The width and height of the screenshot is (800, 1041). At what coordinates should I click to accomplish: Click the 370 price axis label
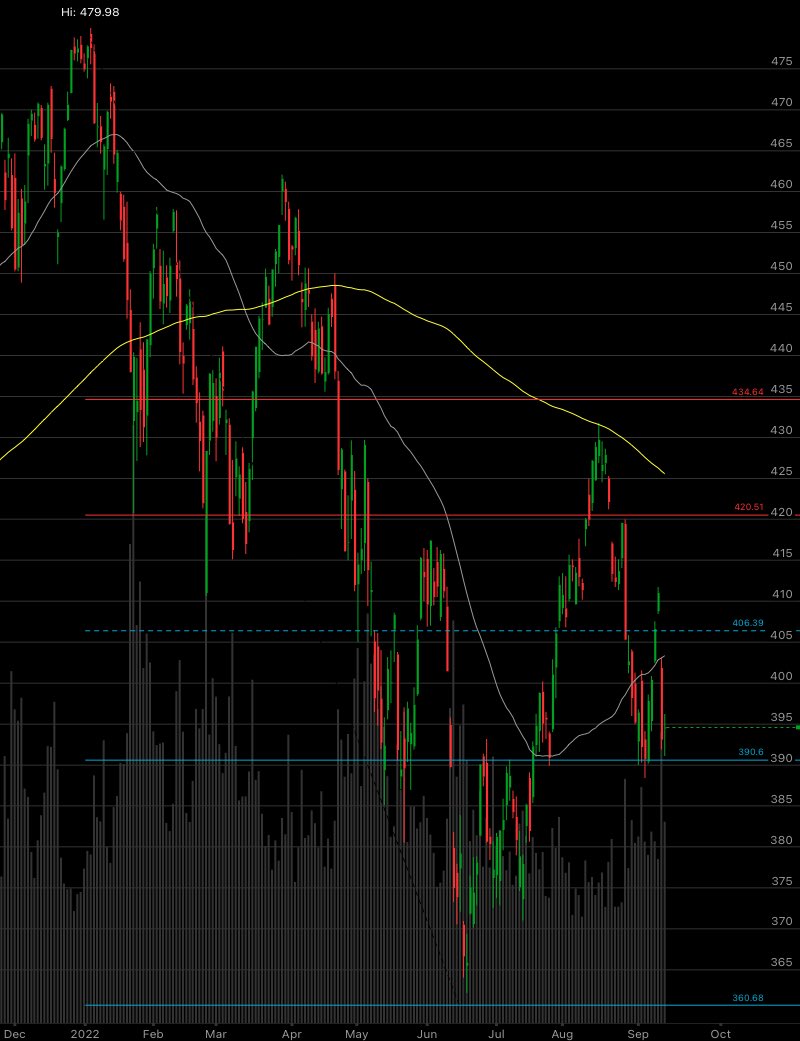coord(781,921)
